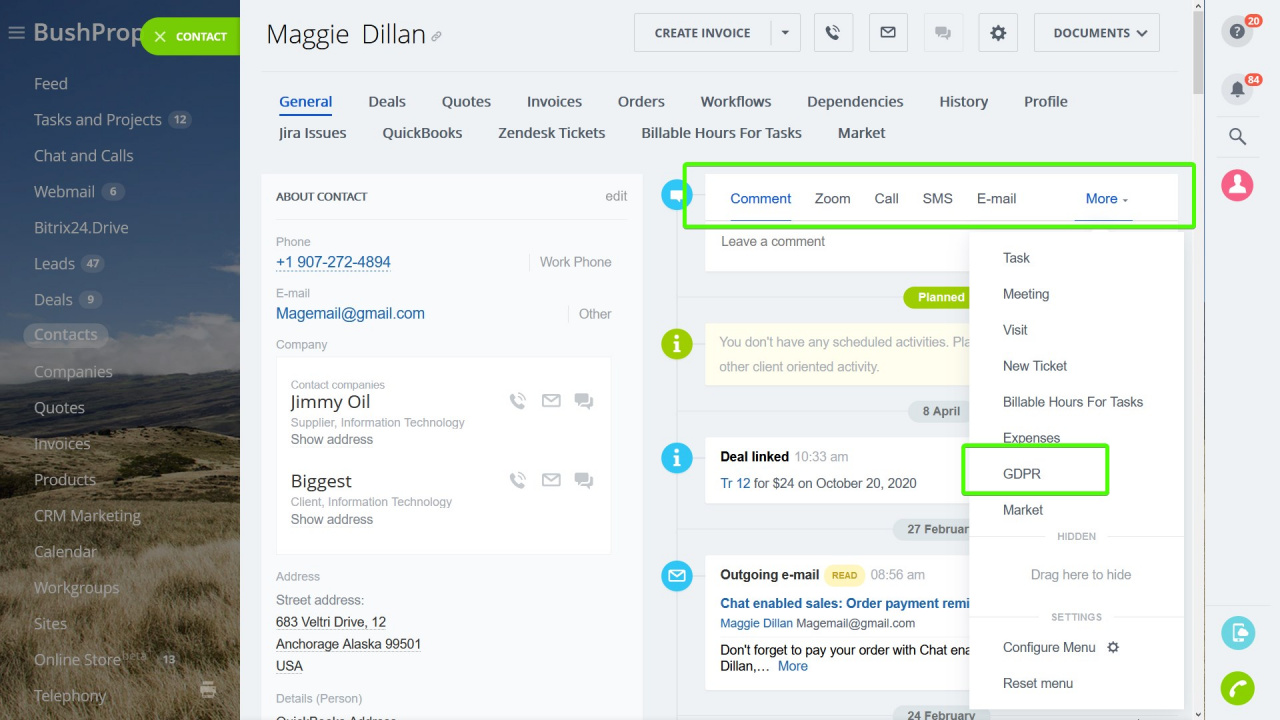The image size is (1280, 720).
Task: Open the notifications bell icon
Action: pos(1237,89)
